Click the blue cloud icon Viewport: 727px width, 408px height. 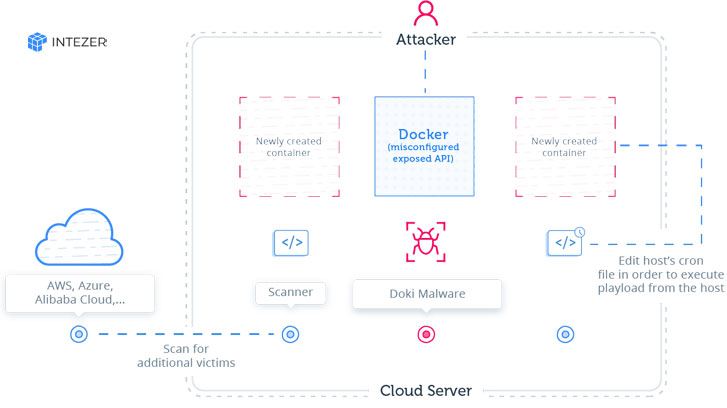(x=78, y=238)
